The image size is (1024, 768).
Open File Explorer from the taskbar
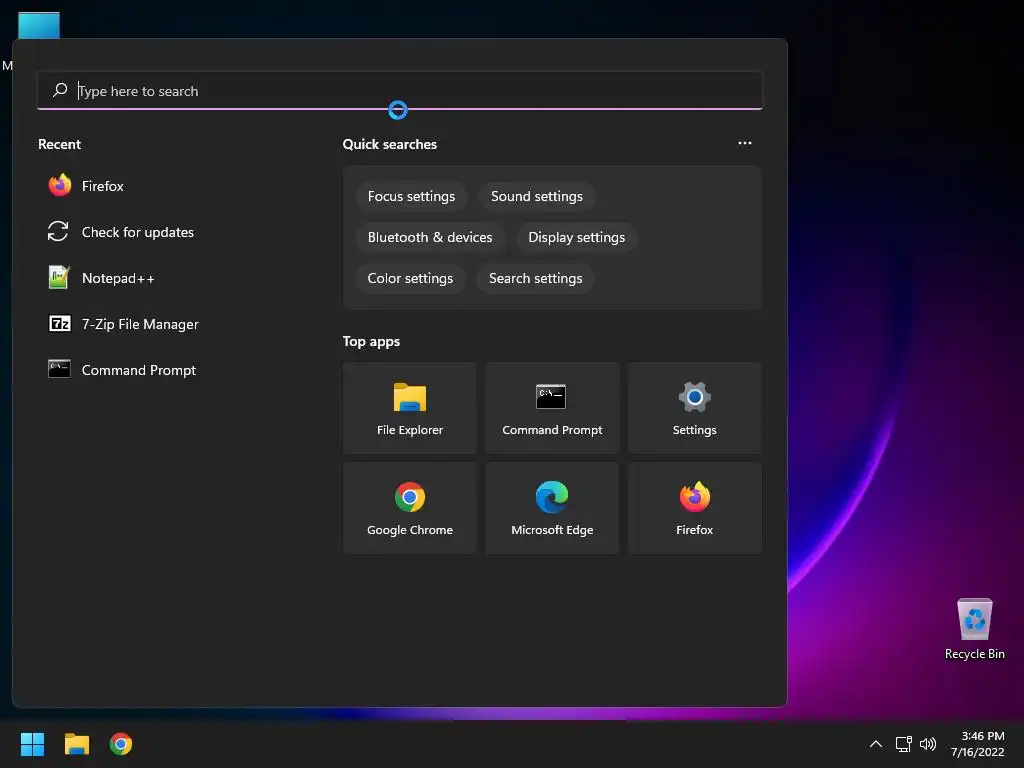point(76,744)
